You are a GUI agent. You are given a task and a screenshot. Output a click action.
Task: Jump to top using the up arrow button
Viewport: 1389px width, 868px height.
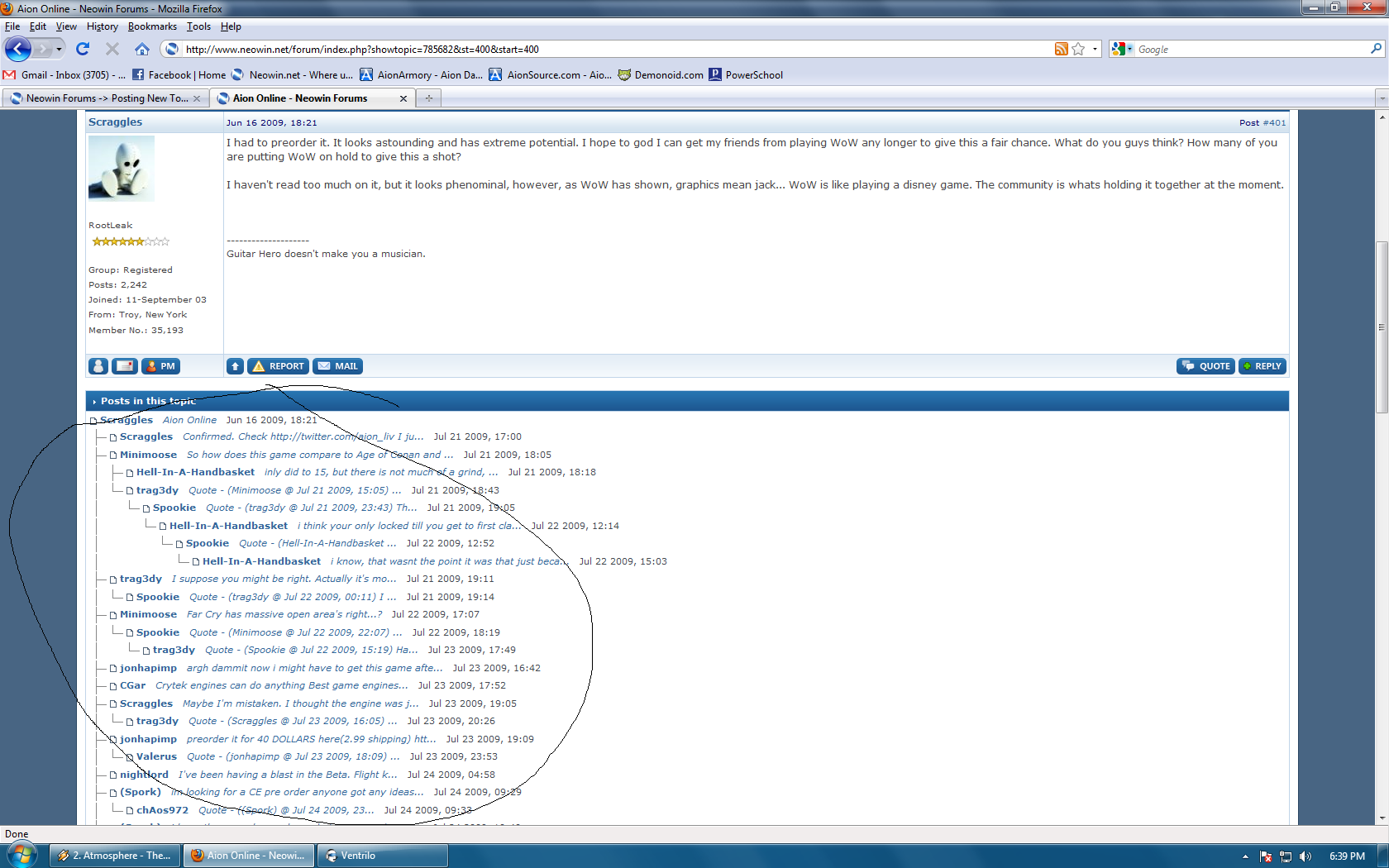tap(235, 366)
